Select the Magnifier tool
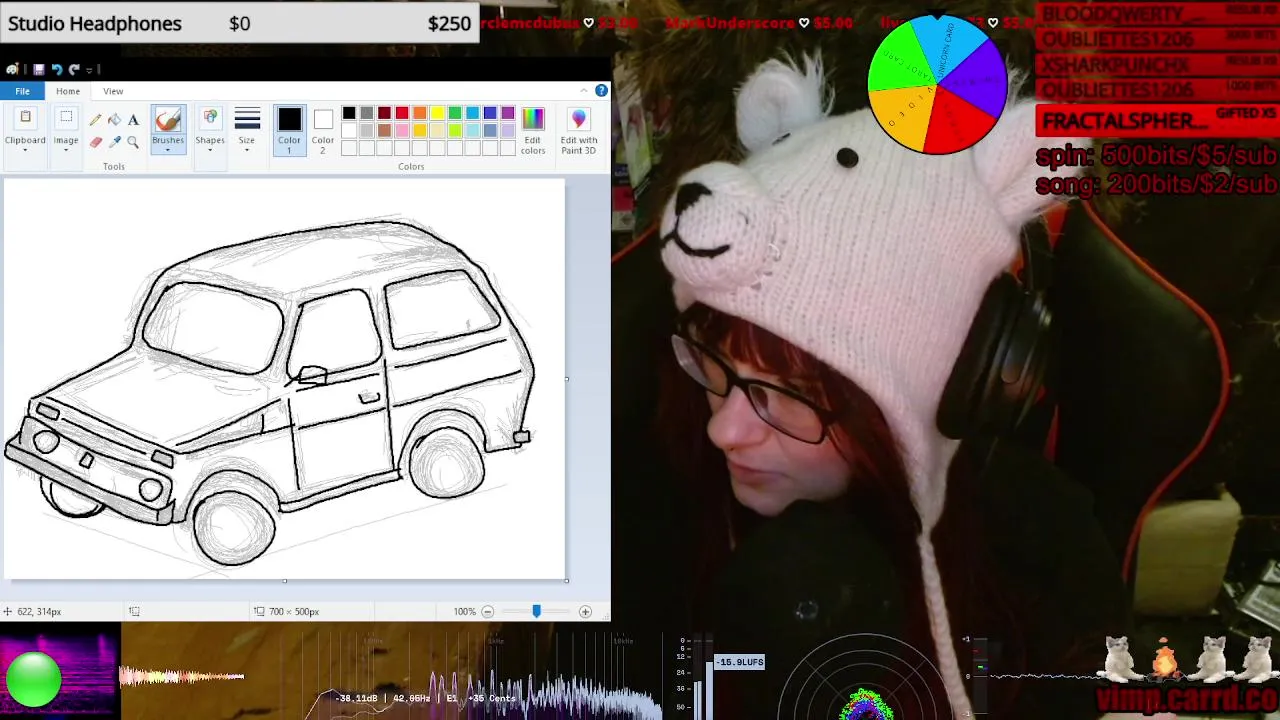1280x720 pixels. (133, 142)
